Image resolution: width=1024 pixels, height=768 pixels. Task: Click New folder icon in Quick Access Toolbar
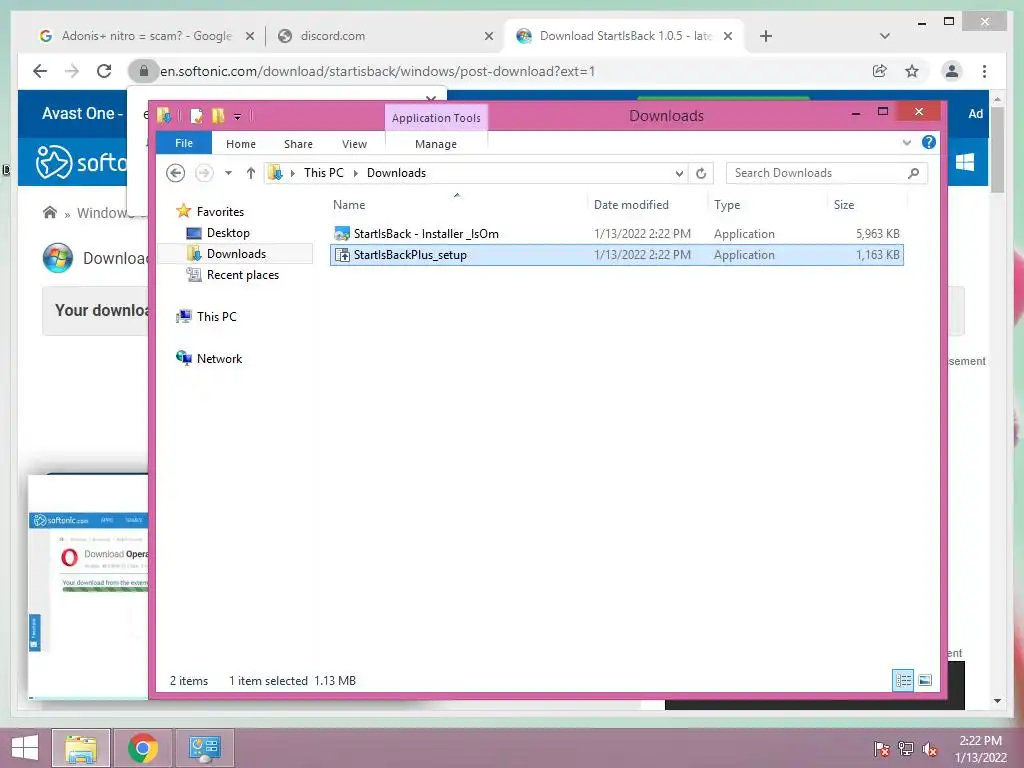217,116
